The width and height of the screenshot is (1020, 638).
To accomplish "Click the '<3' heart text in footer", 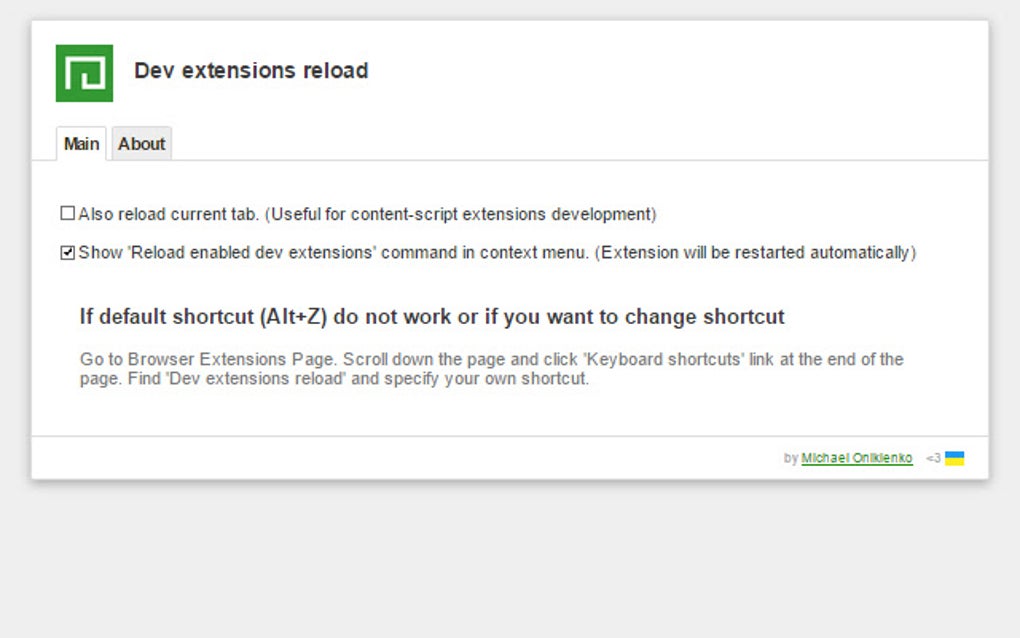I will click(933, 458).
